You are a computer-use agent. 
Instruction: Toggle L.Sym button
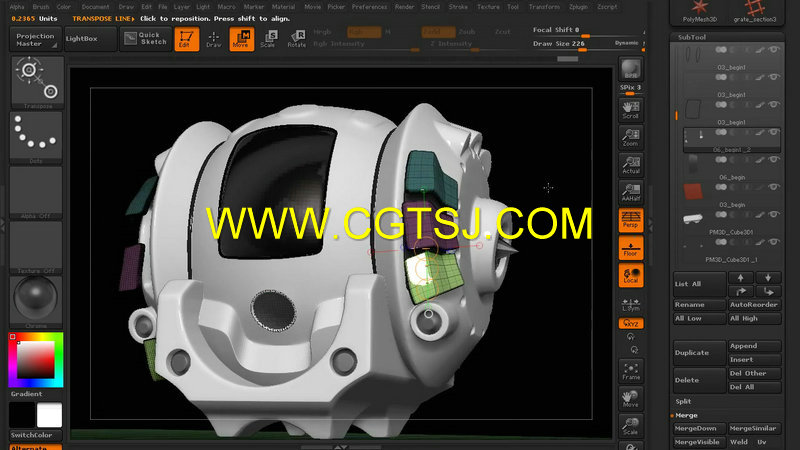click(631, 304)
